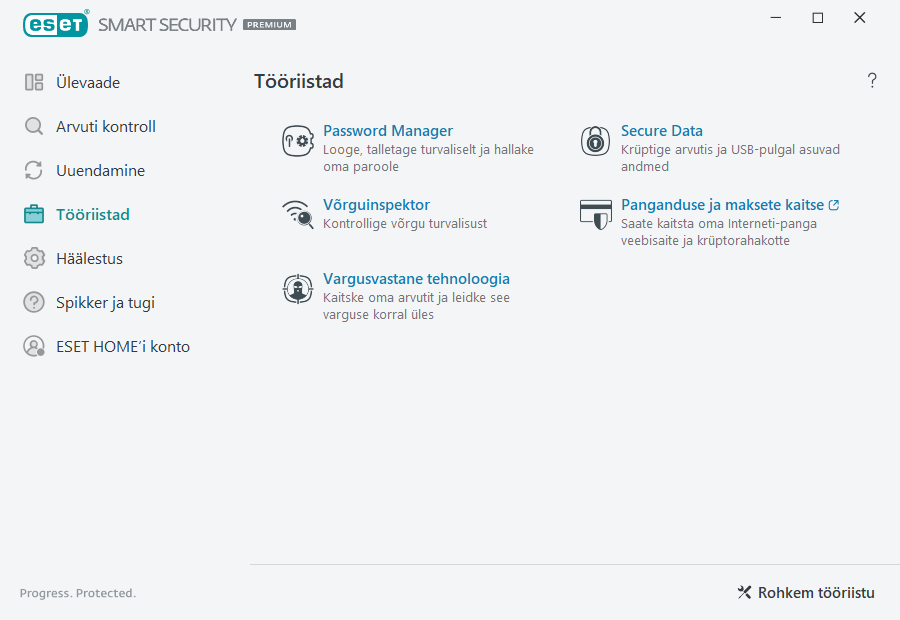Click the Secure Data lock icon
The image size is (900, 620).
pyautogui.click(x=595, y=141)
